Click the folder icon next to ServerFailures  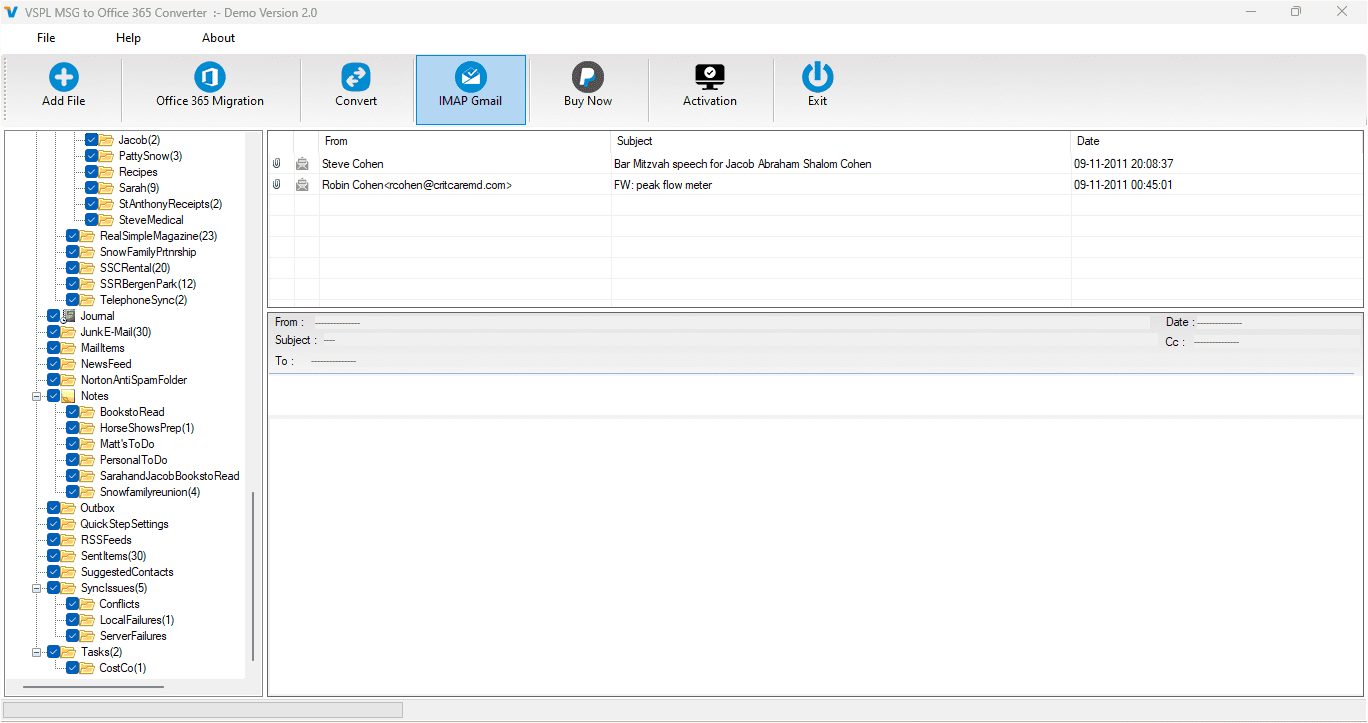pos(88,636)
